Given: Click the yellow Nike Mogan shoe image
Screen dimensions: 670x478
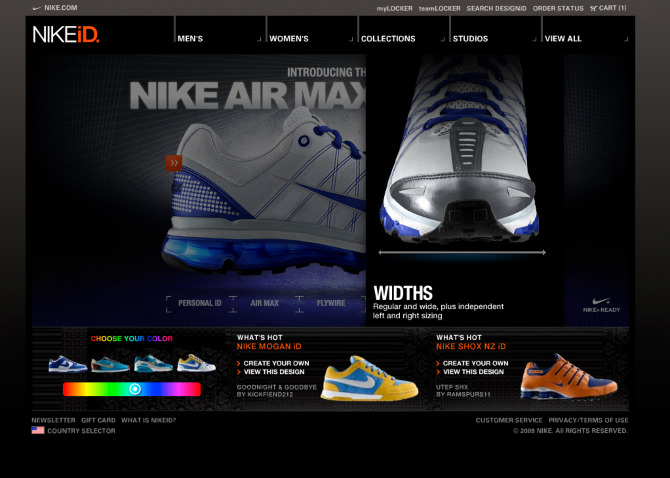Looking at the screenshot, I should coord(369,378).
